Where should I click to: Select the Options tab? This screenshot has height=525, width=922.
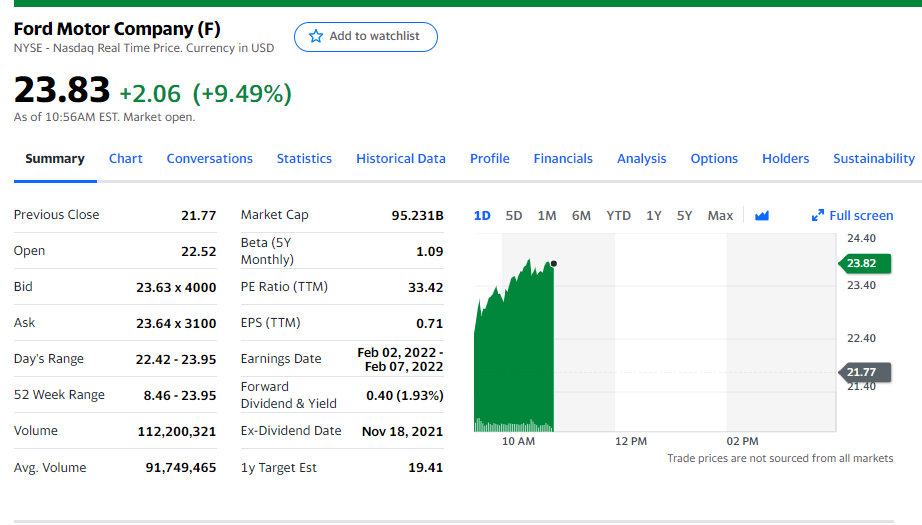(x=714, y=159)
